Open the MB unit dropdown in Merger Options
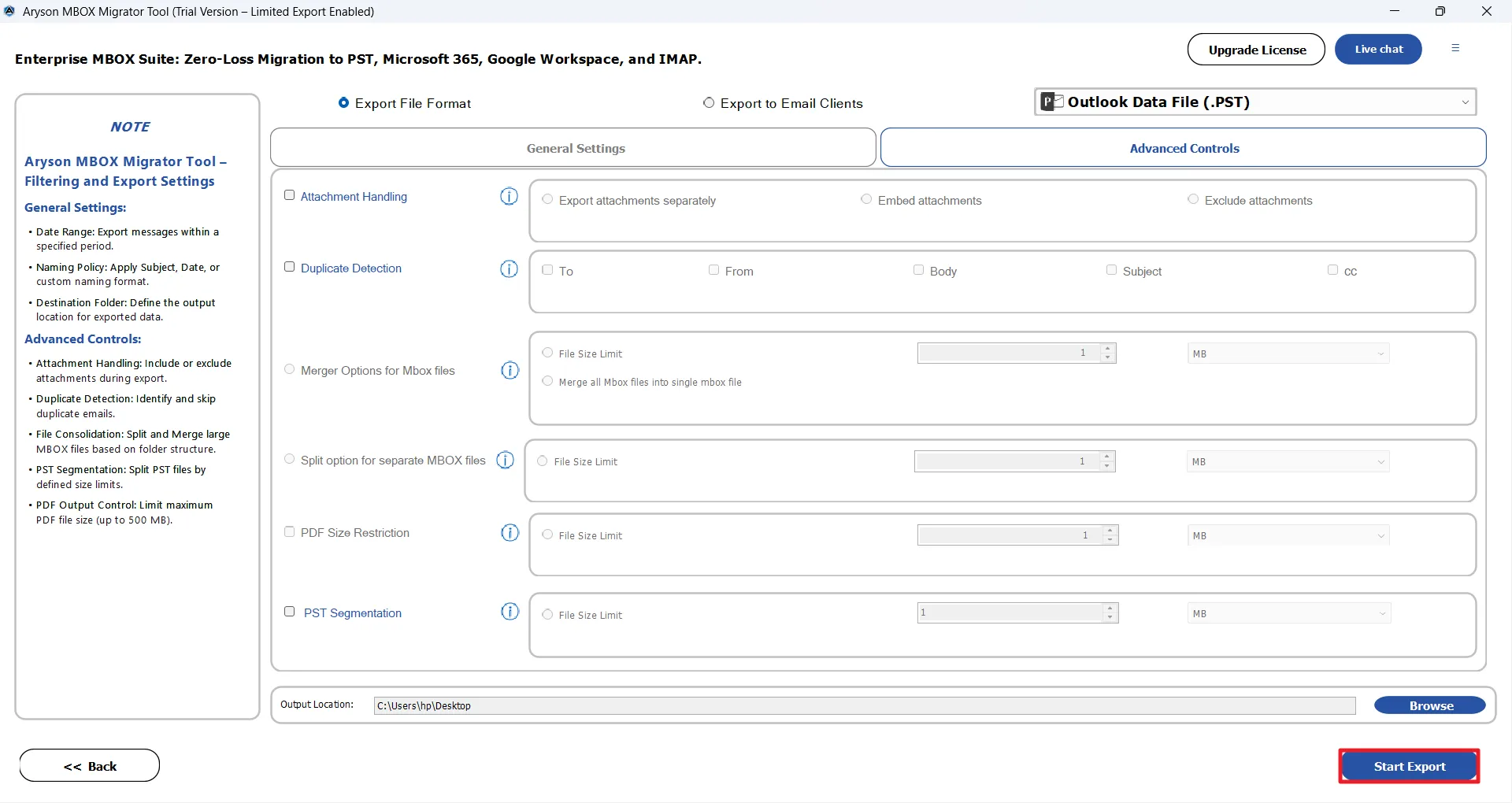This screenshot has width=1512, height=803. point(1288,353)
